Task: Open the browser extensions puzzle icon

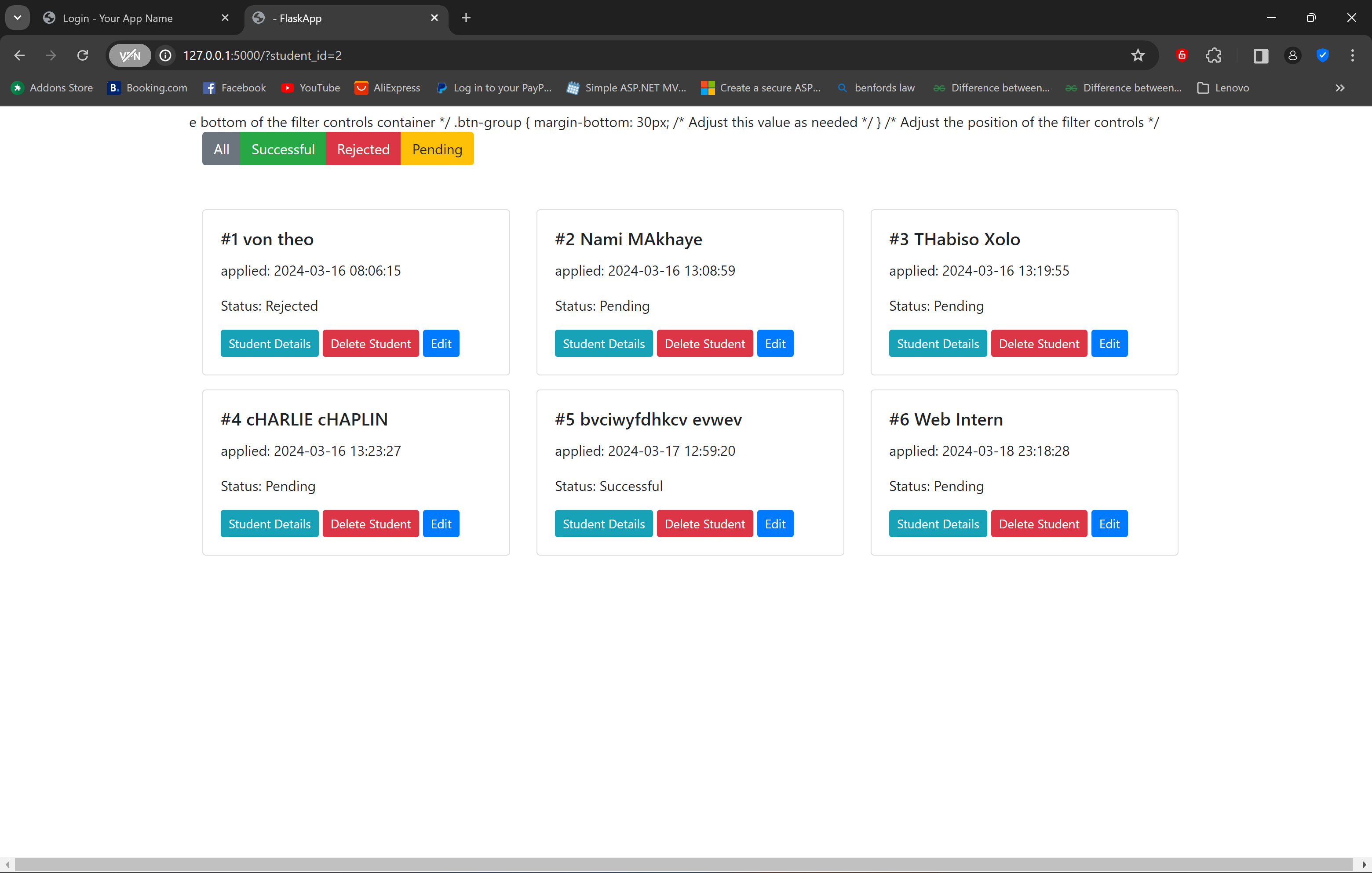Action: point(1214,55)
